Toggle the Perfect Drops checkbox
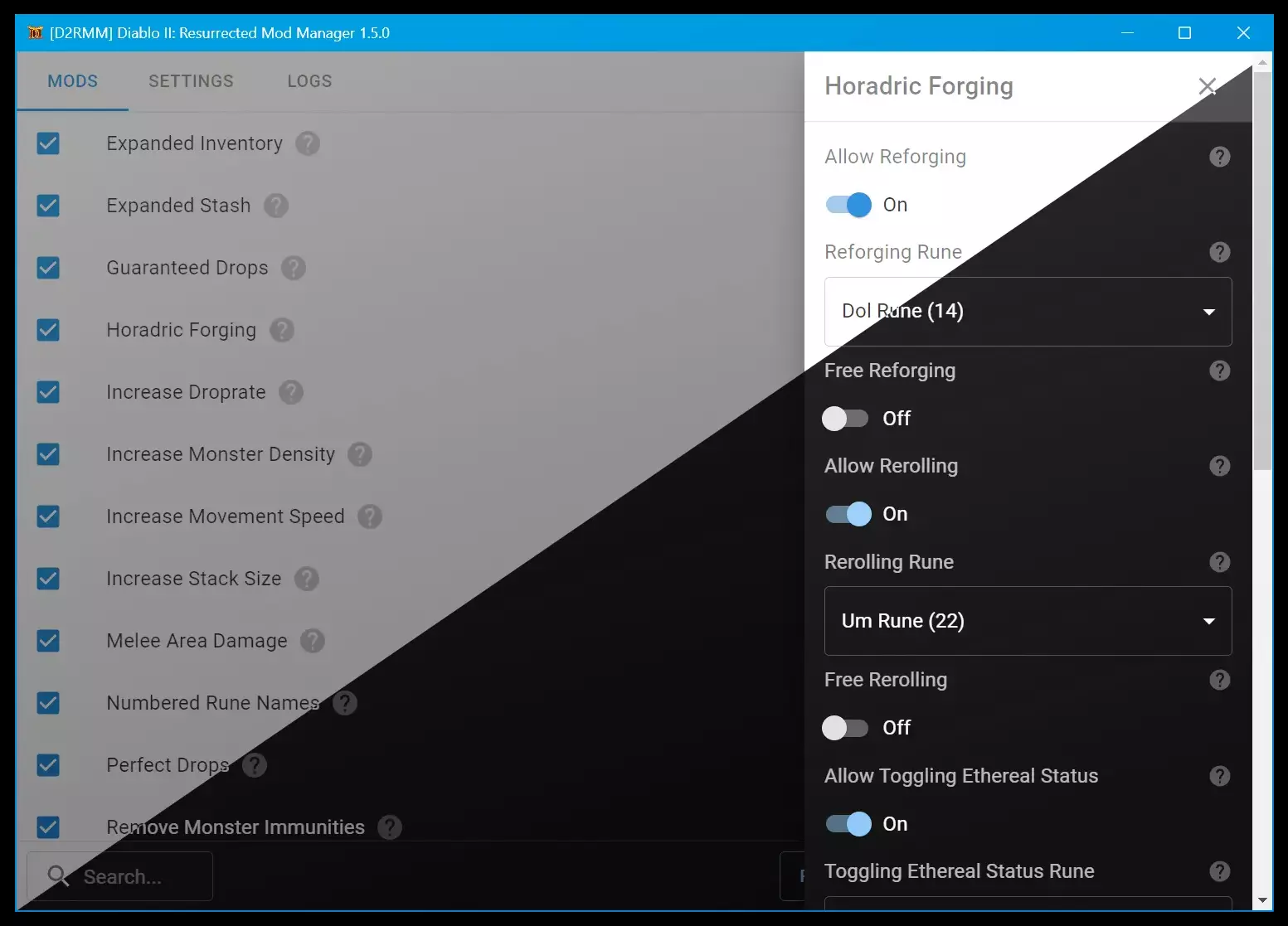The height and width of the screenshot is (926, 1288). point(48,765)
